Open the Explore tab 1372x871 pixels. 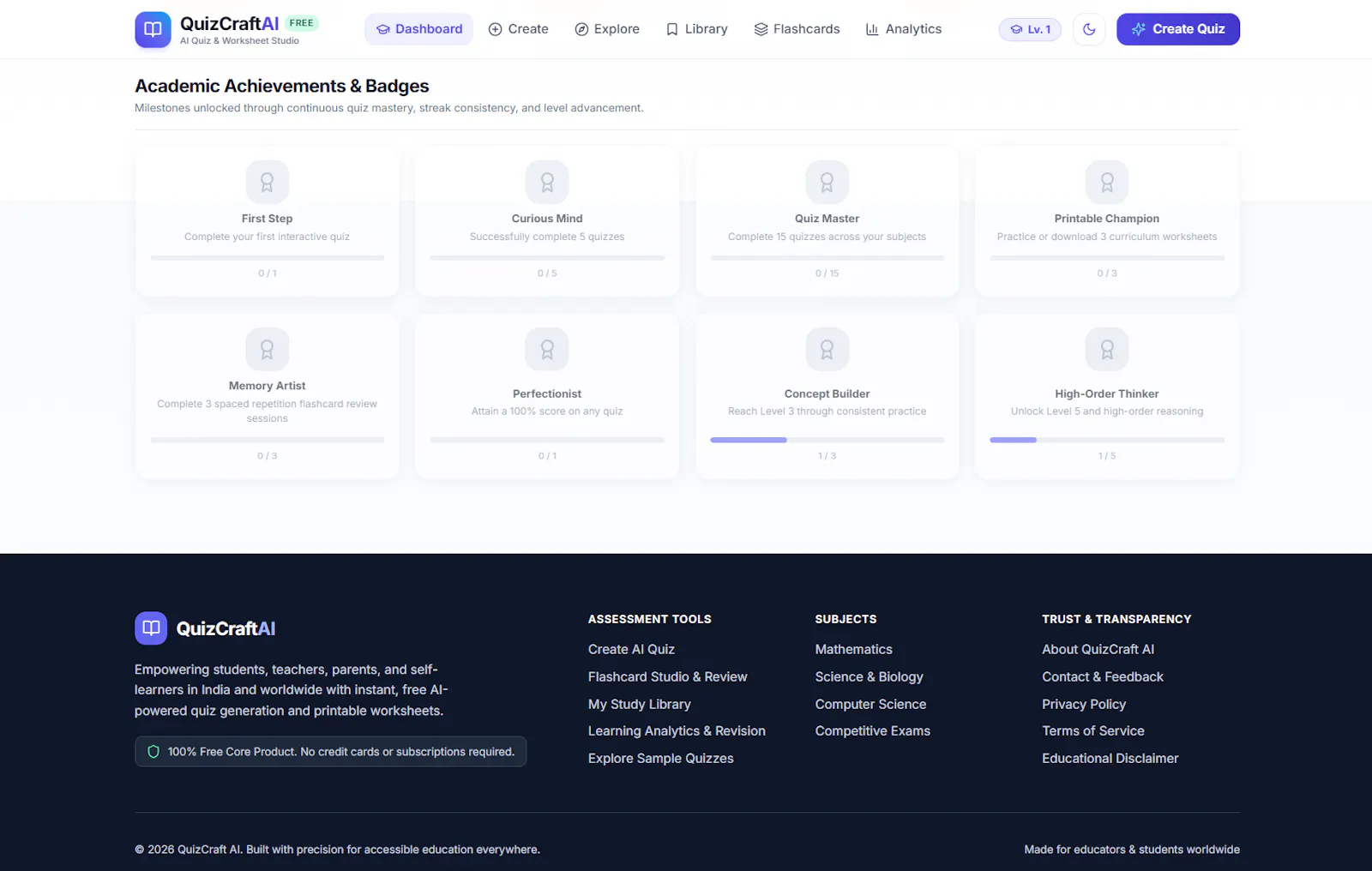click(x=607, y=29)
